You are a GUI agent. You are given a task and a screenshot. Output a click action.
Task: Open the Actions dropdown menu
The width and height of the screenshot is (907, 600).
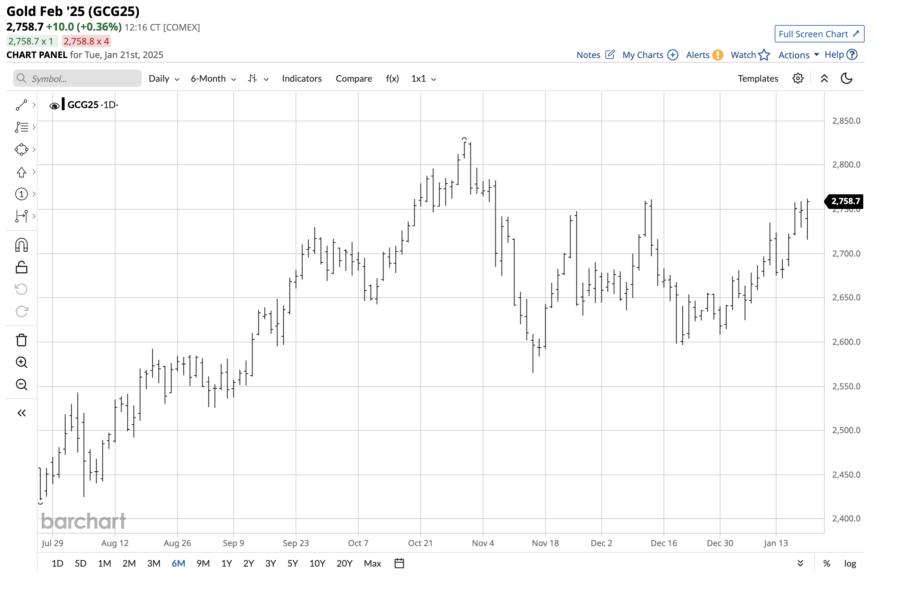point(798,55)
